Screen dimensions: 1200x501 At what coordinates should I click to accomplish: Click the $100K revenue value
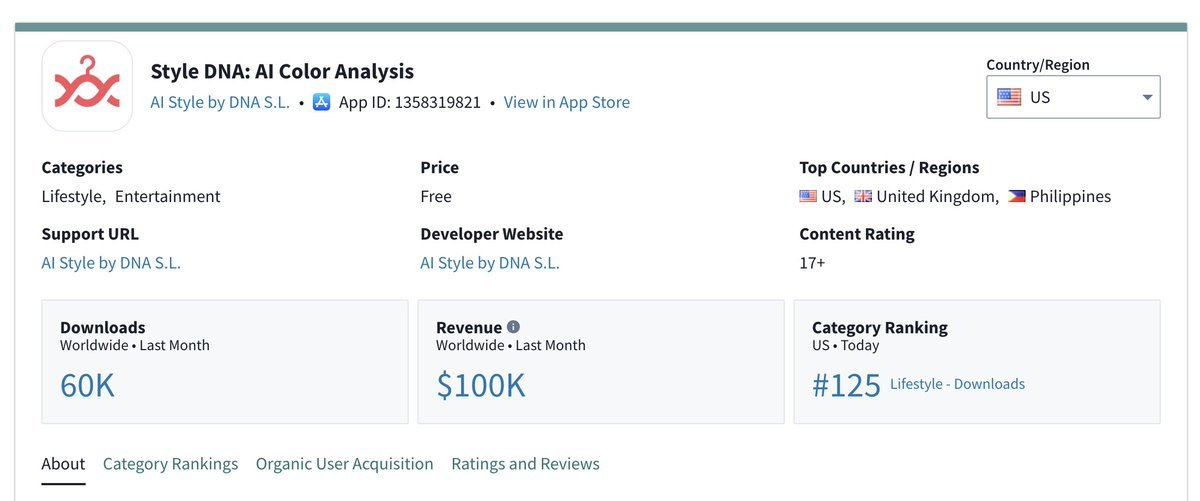480,385
